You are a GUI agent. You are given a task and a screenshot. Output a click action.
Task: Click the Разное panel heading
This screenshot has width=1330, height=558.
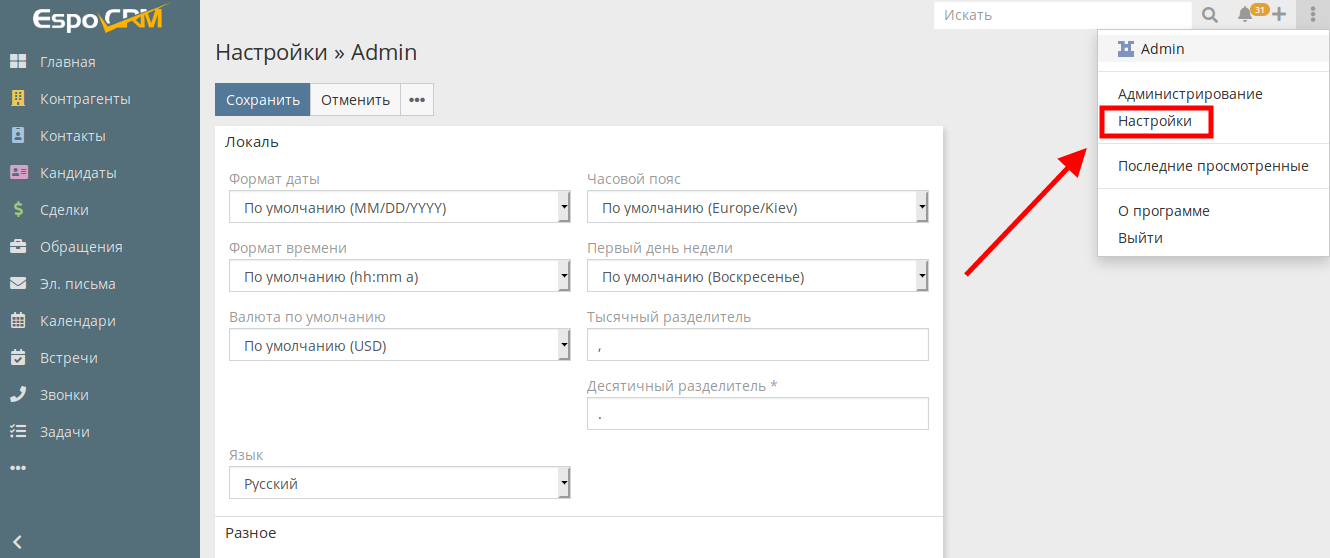click(x=250, y=533)
